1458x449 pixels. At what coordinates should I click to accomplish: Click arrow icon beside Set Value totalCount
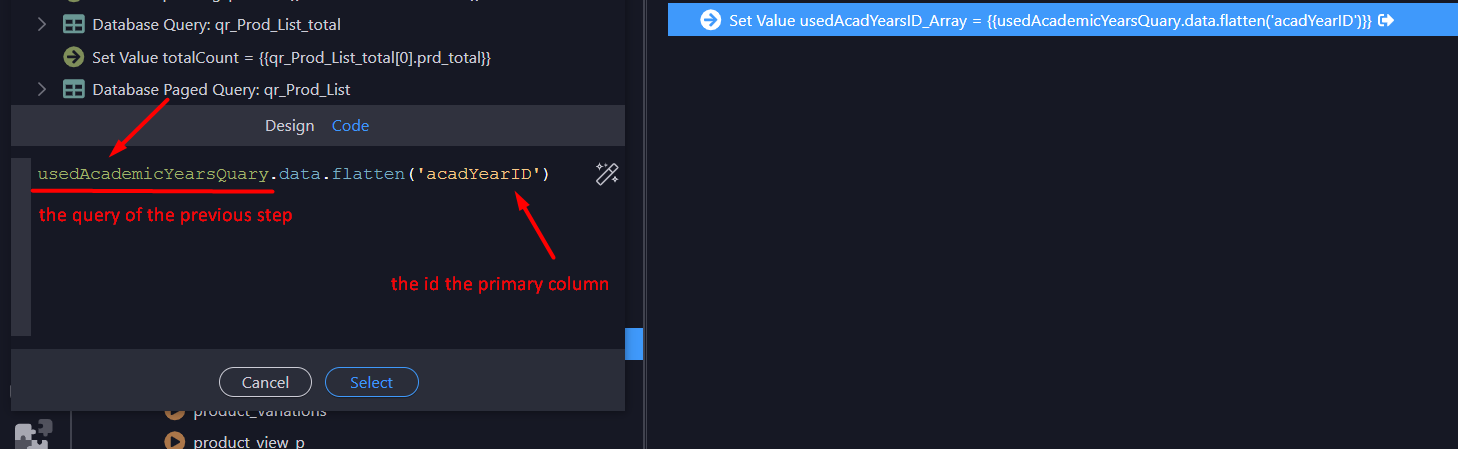click(73, 57)
